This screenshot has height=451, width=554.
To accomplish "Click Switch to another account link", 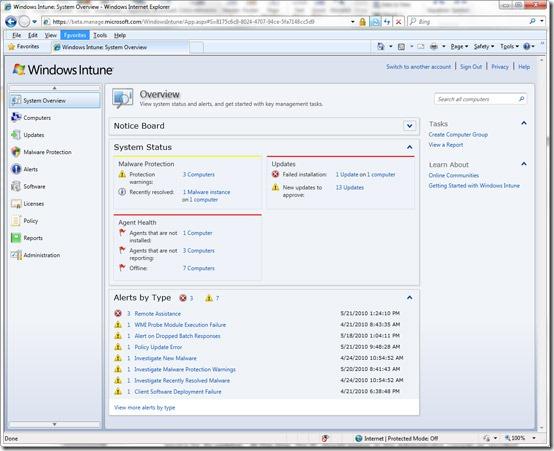I will pos(418,66).
